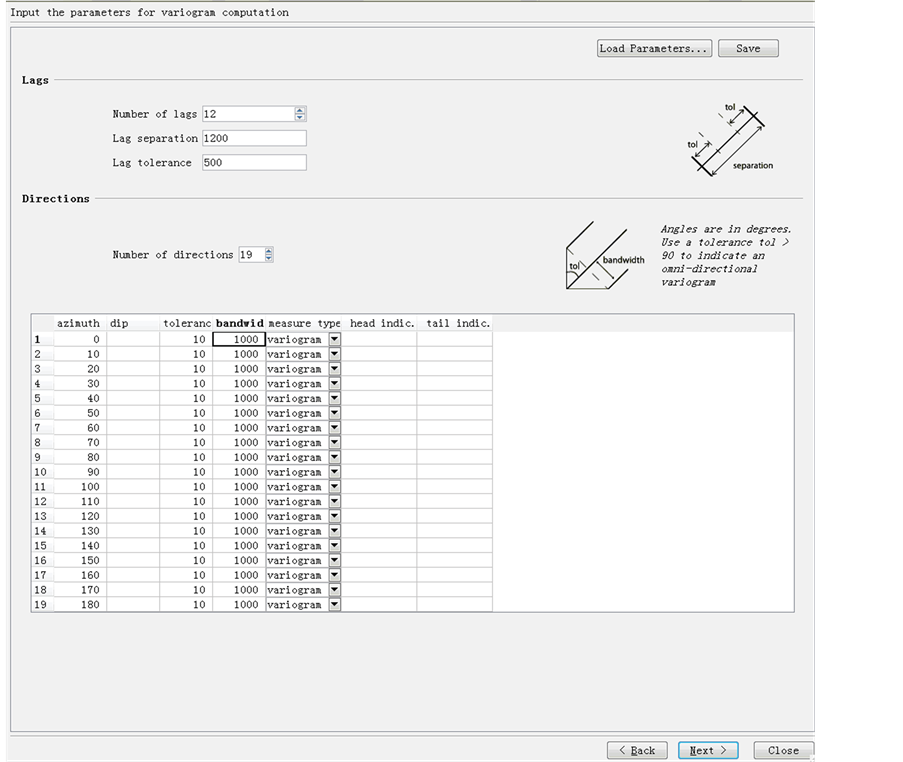Increase Number of directions with up arrow
Image resolution: width=903 pixels, height=762 pixels.
[268, 251]
